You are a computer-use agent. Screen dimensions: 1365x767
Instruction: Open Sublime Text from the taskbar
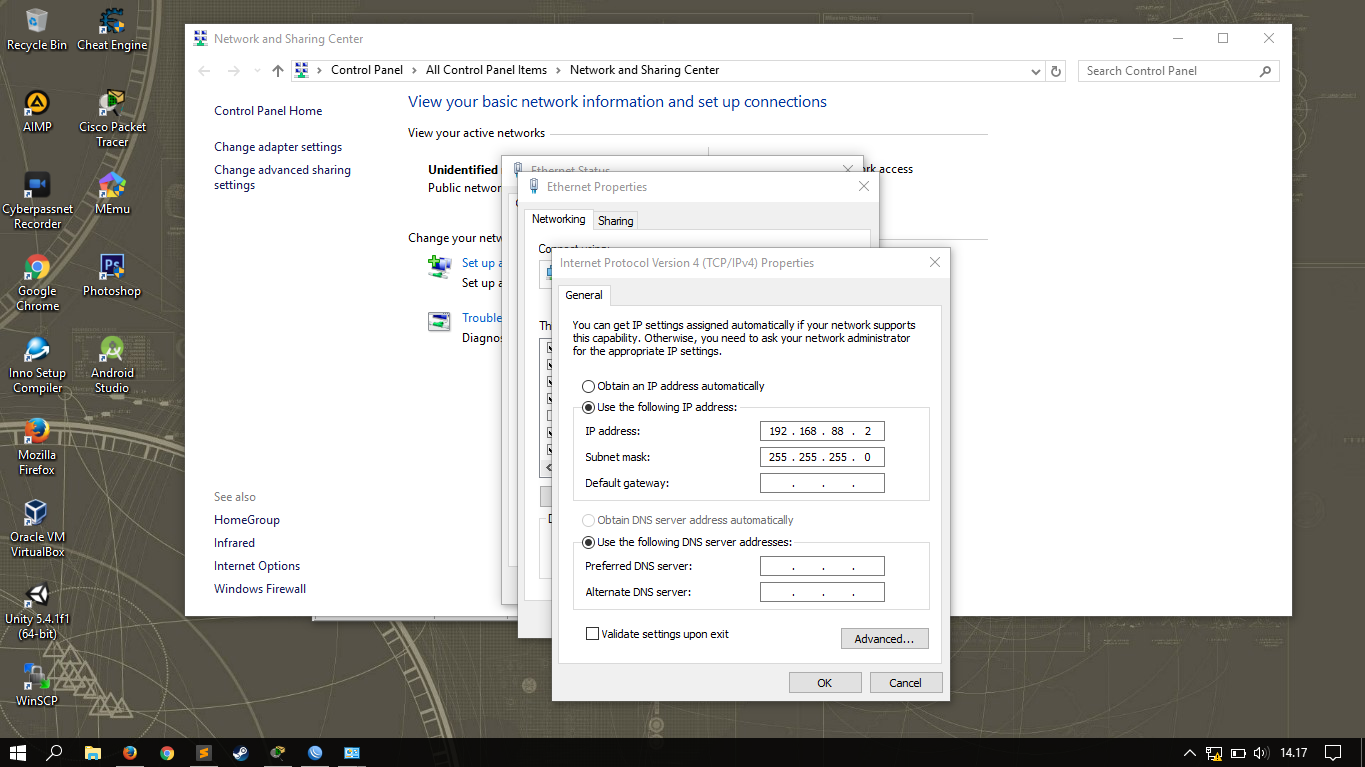click(x=204, y=752)
